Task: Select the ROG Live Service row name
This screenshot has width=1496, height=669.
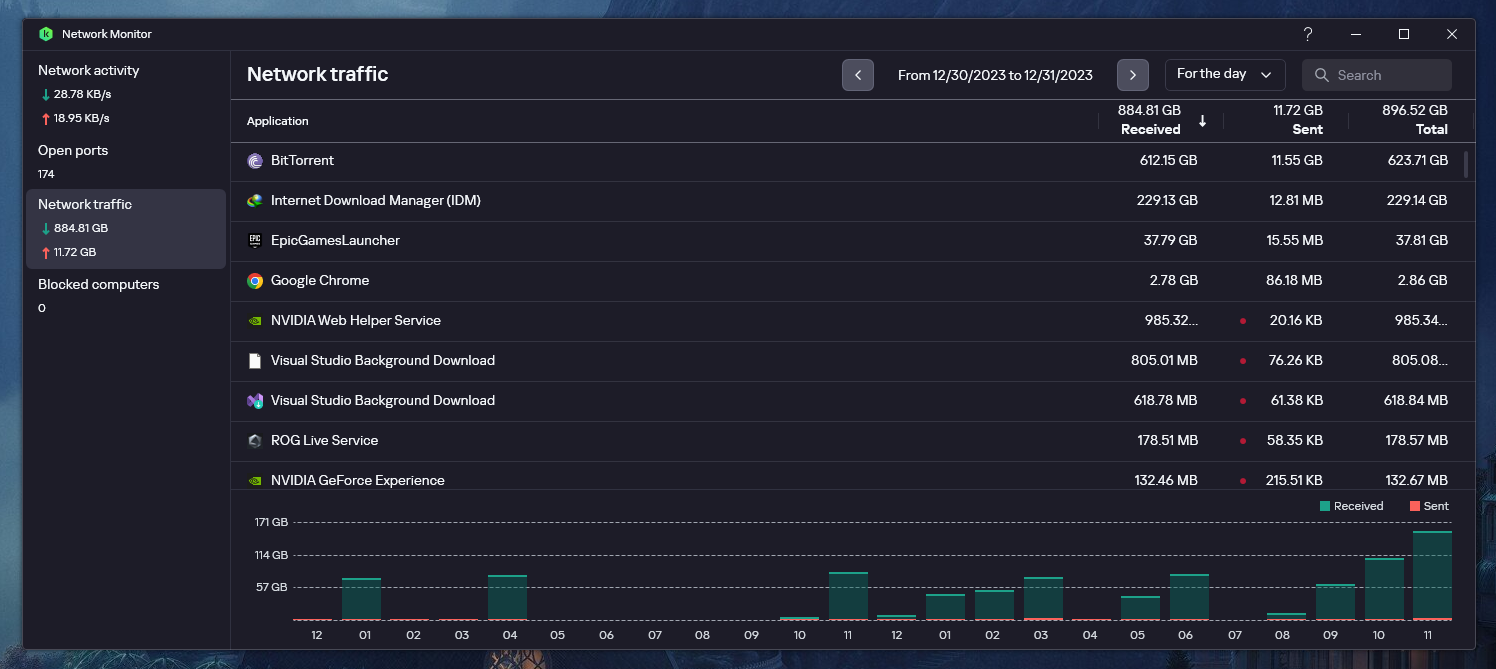Action: click(324, 440)
